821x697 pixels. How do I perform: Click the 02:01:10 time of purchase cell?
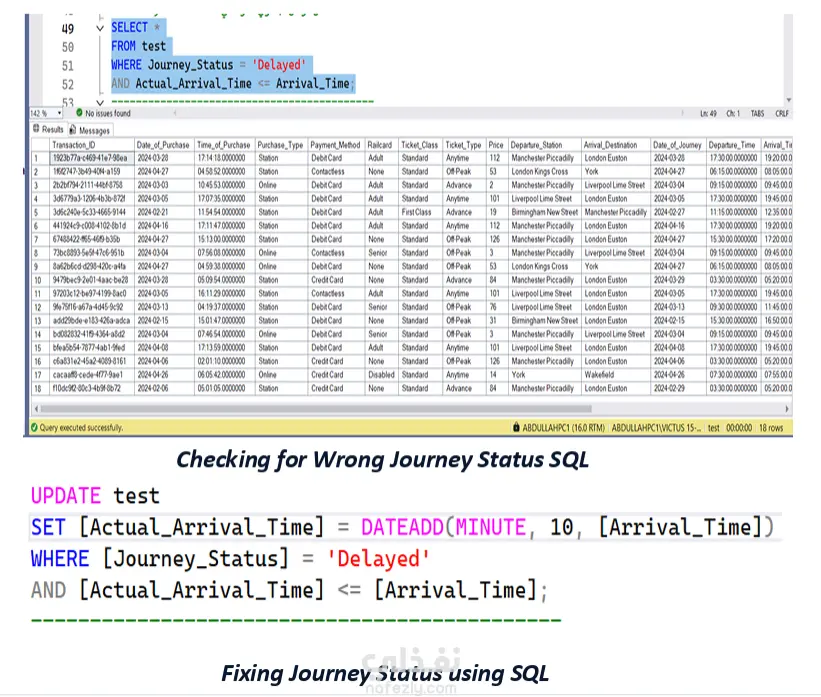pyautogui.click(x=224, y=361)
